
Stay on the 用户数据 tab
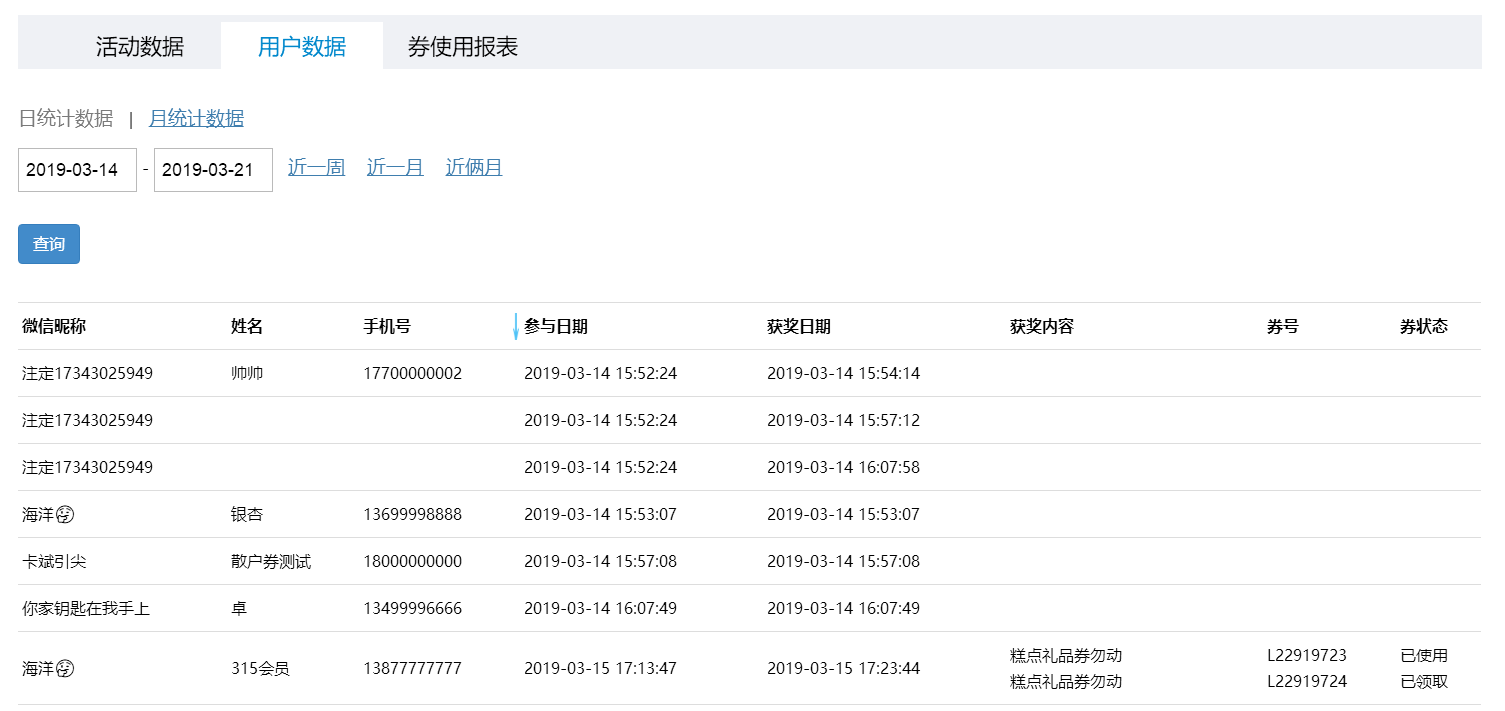pyautogui.click(x=303, y=45)
